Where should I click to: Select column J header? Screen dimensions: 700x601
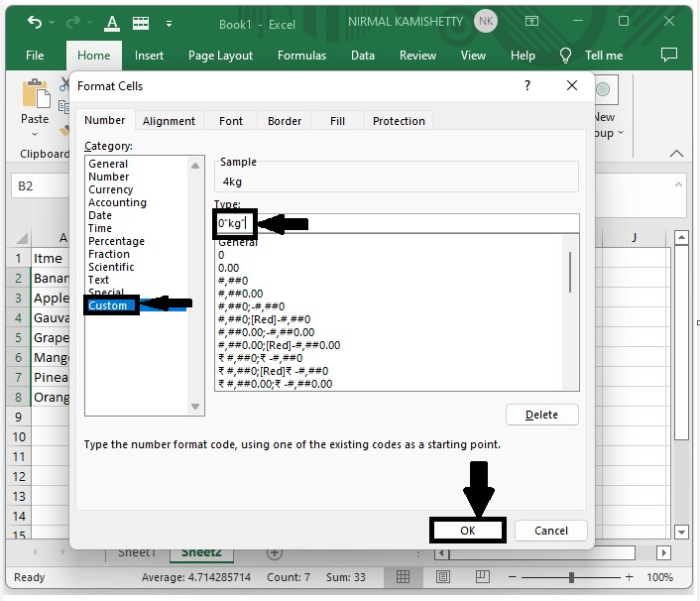pos(634,238)
